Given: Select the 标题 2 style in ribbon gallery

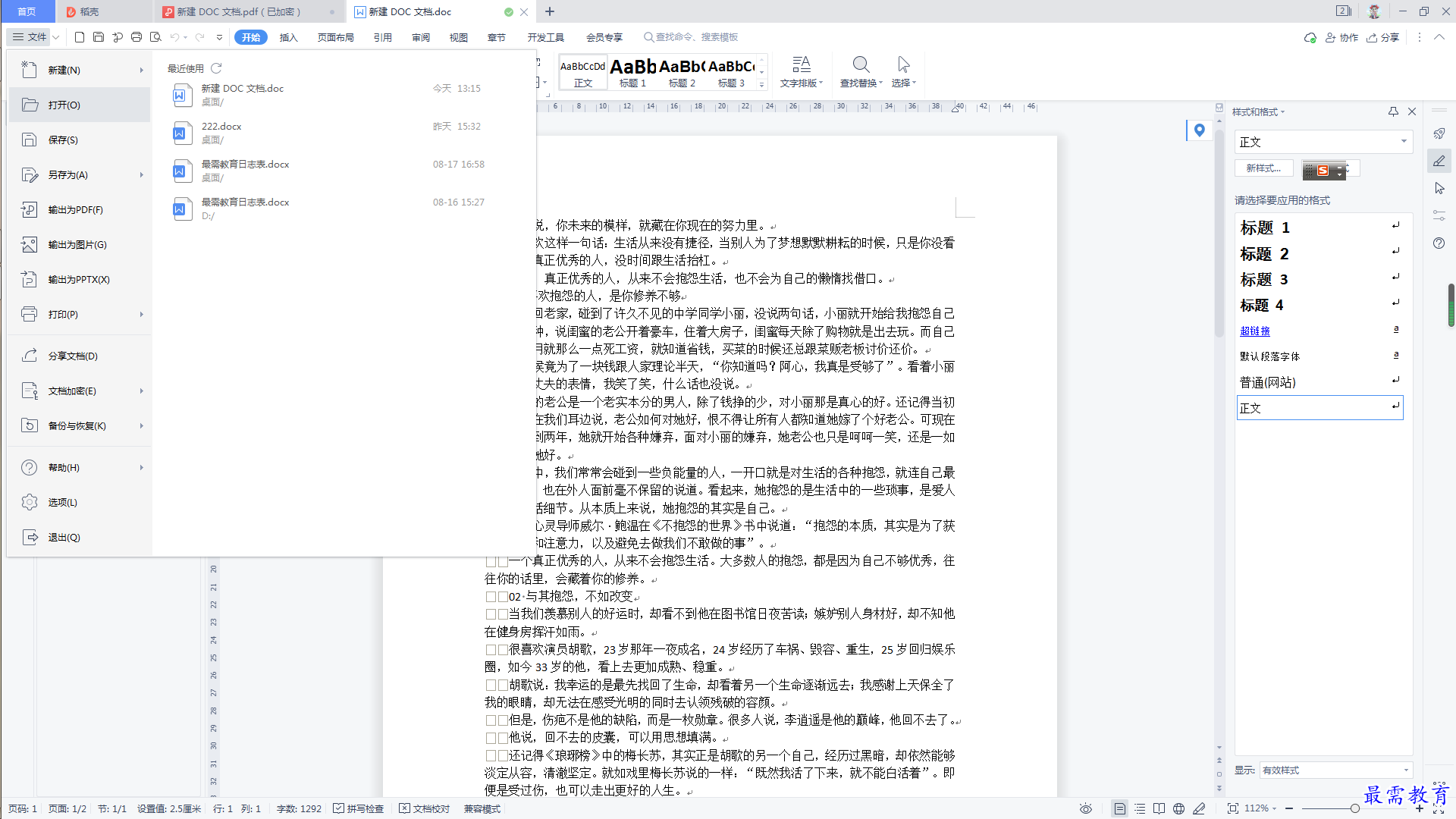Looking at the screenshot, I should click(682, 73).
